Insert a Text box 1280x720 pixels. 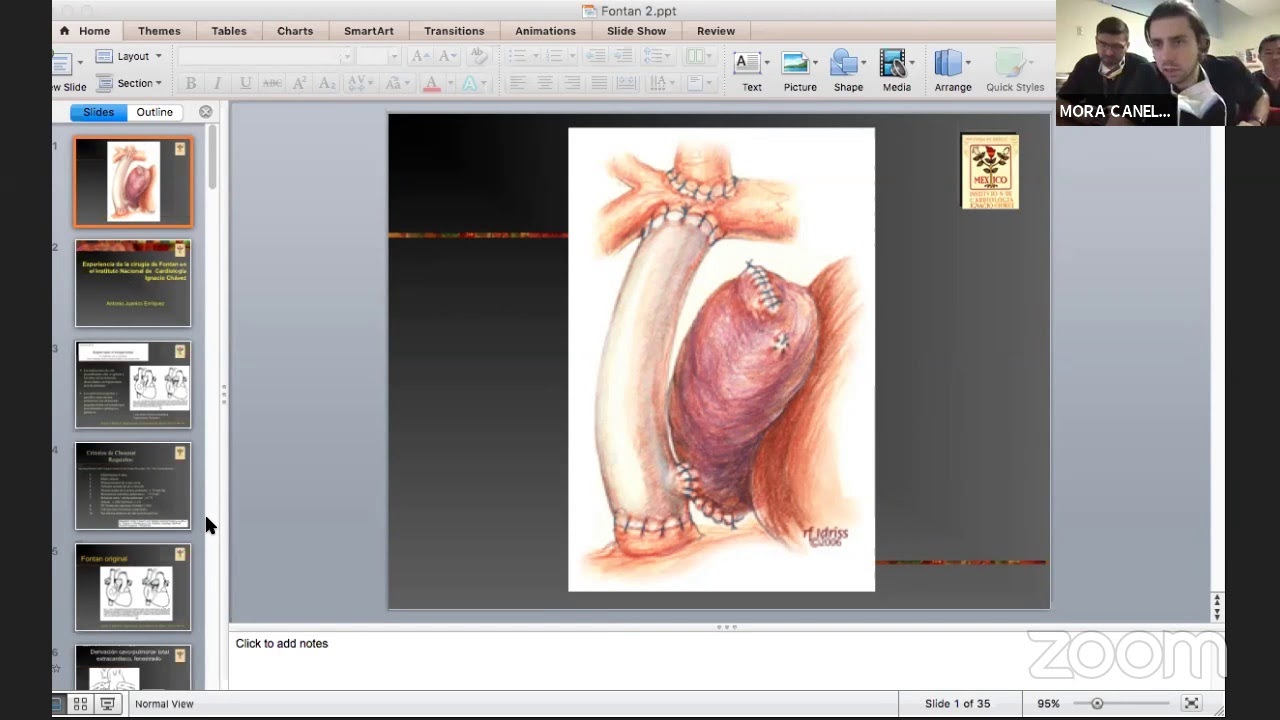coord(751,72)
